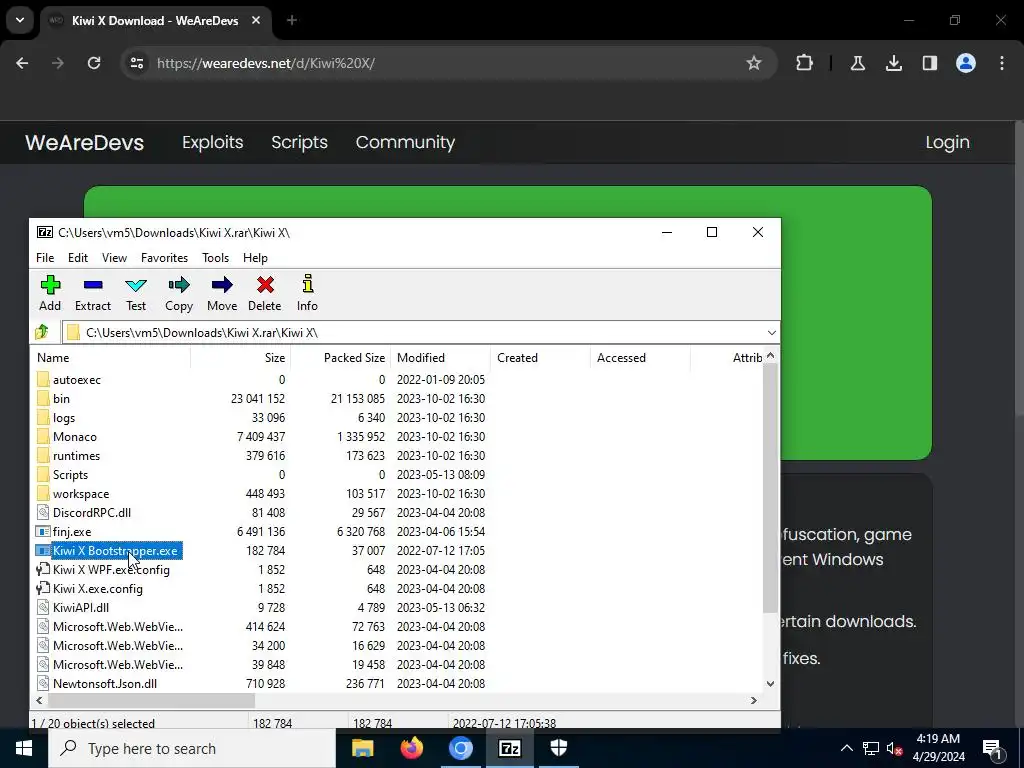Open the Help menu
Screen dimensions: 1024x768
pos(255,258)
